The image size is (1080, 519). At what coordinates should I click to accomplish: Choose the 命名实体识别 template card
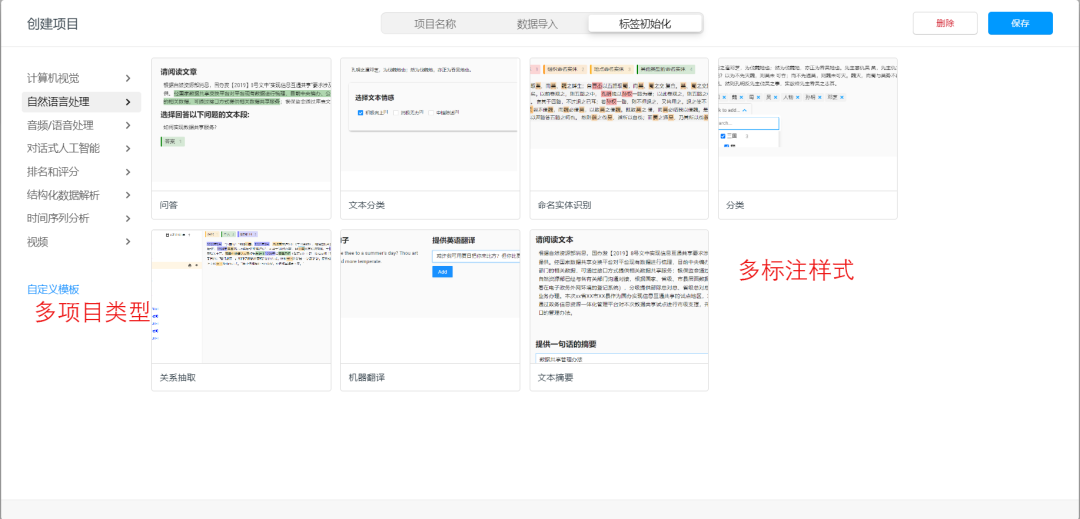point(619,125)
